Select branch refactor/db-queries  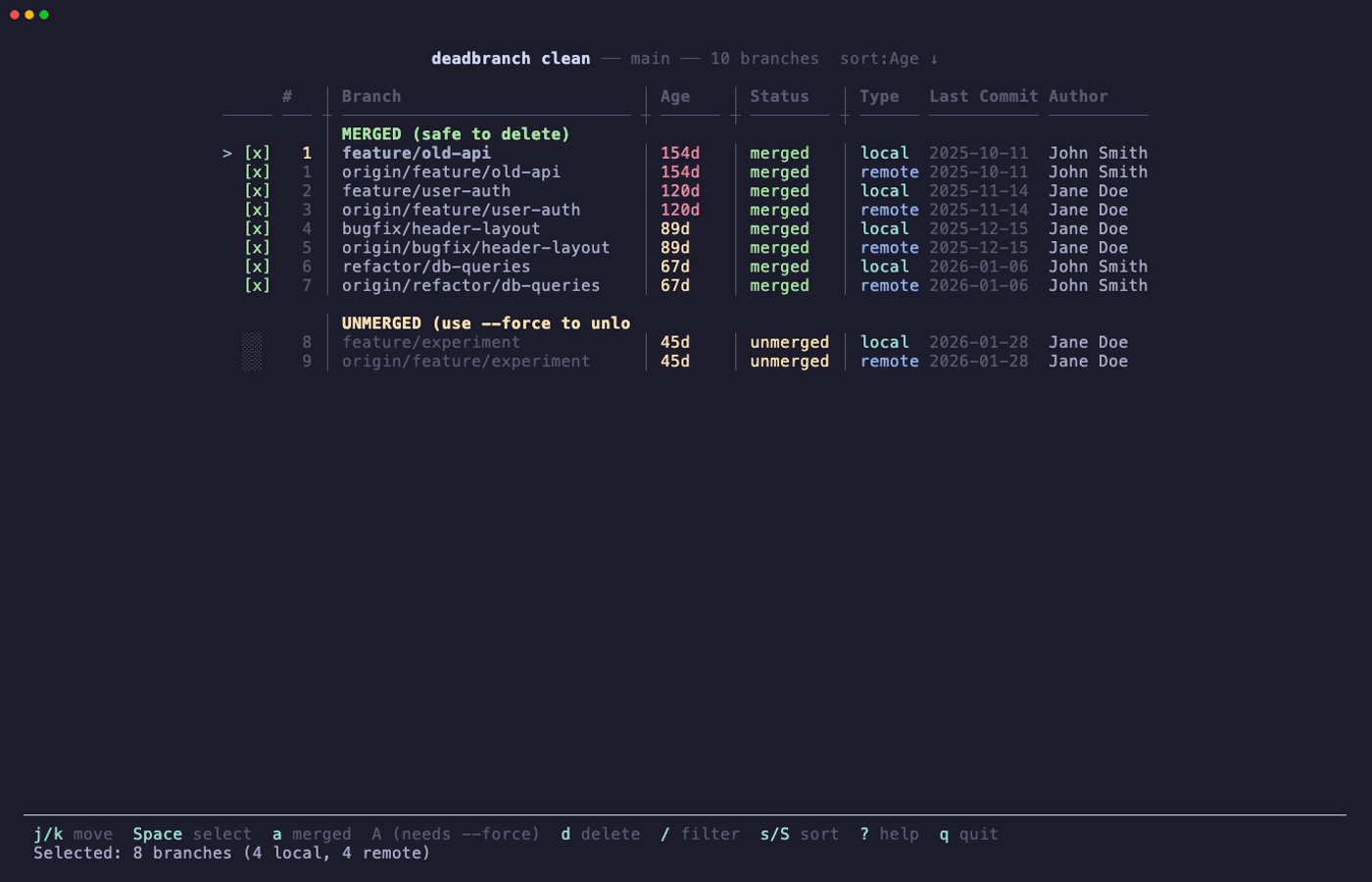(x=436, y=267)
